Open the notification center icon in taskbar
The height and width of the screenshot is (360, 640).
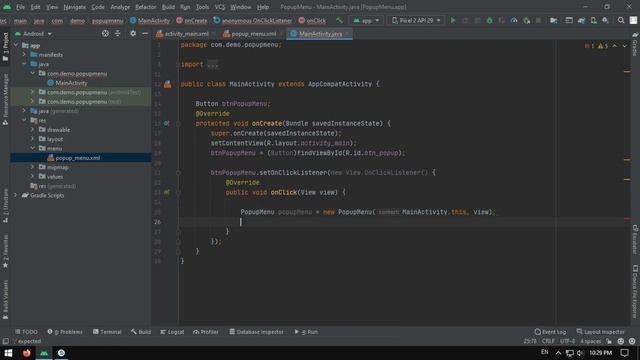[624, 353]
